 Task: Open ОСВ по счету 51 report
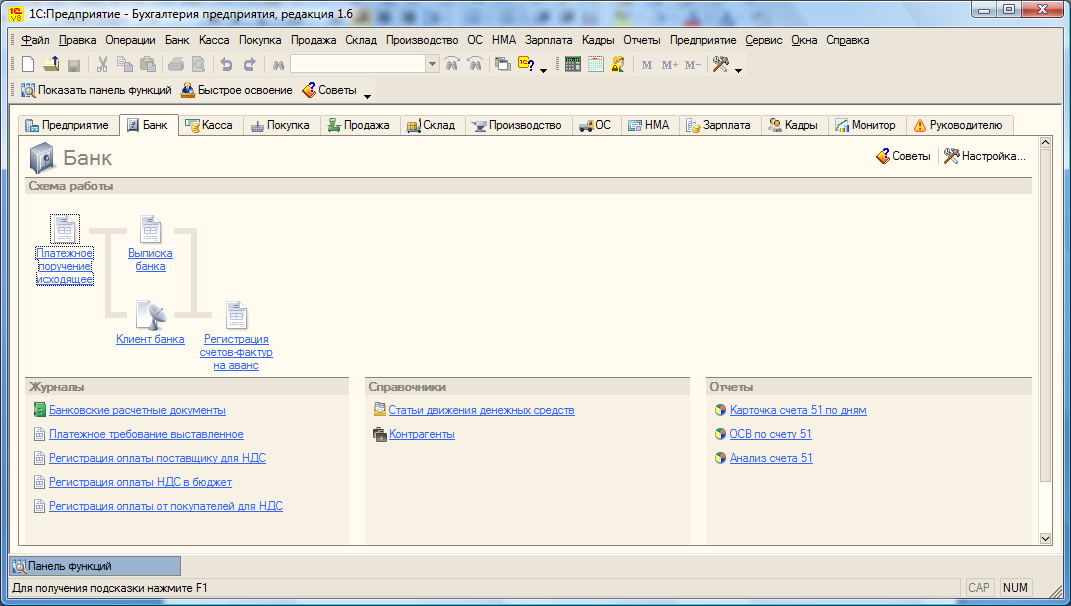click(x=770, y=435)
